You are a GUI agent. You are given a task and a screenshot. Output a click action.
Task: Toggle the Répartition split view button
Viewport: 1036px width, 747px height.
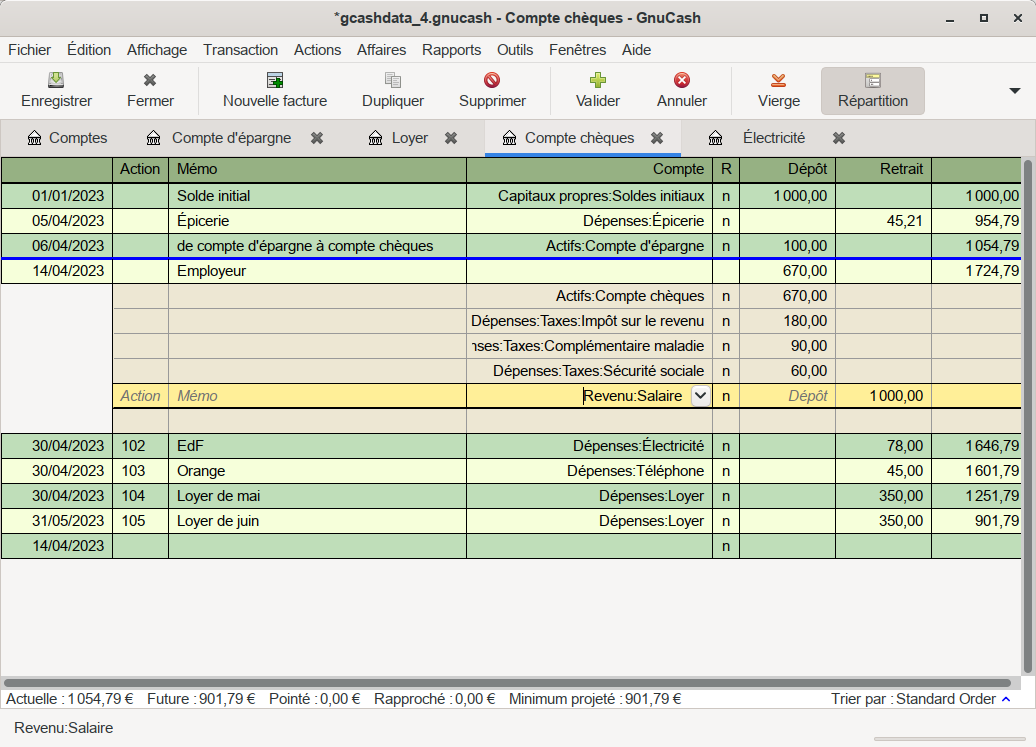[872, 90]
